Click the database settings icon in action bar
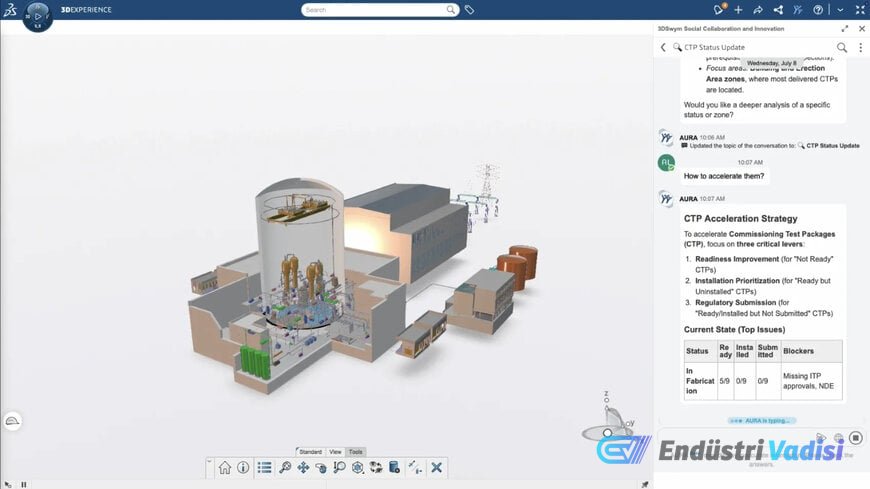This screenshot has width=870, height=489. tap(394, 468)
